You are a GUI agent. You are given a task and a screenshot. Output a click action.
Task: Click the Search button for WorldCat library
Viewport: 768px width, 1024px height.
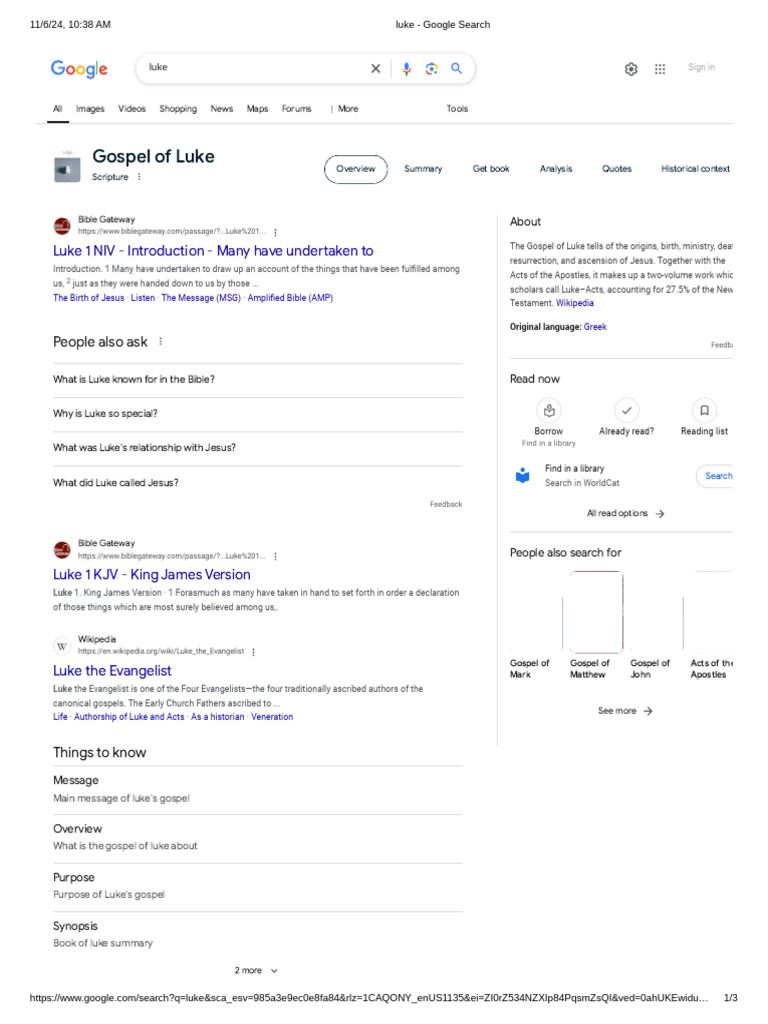coord(715,476)
